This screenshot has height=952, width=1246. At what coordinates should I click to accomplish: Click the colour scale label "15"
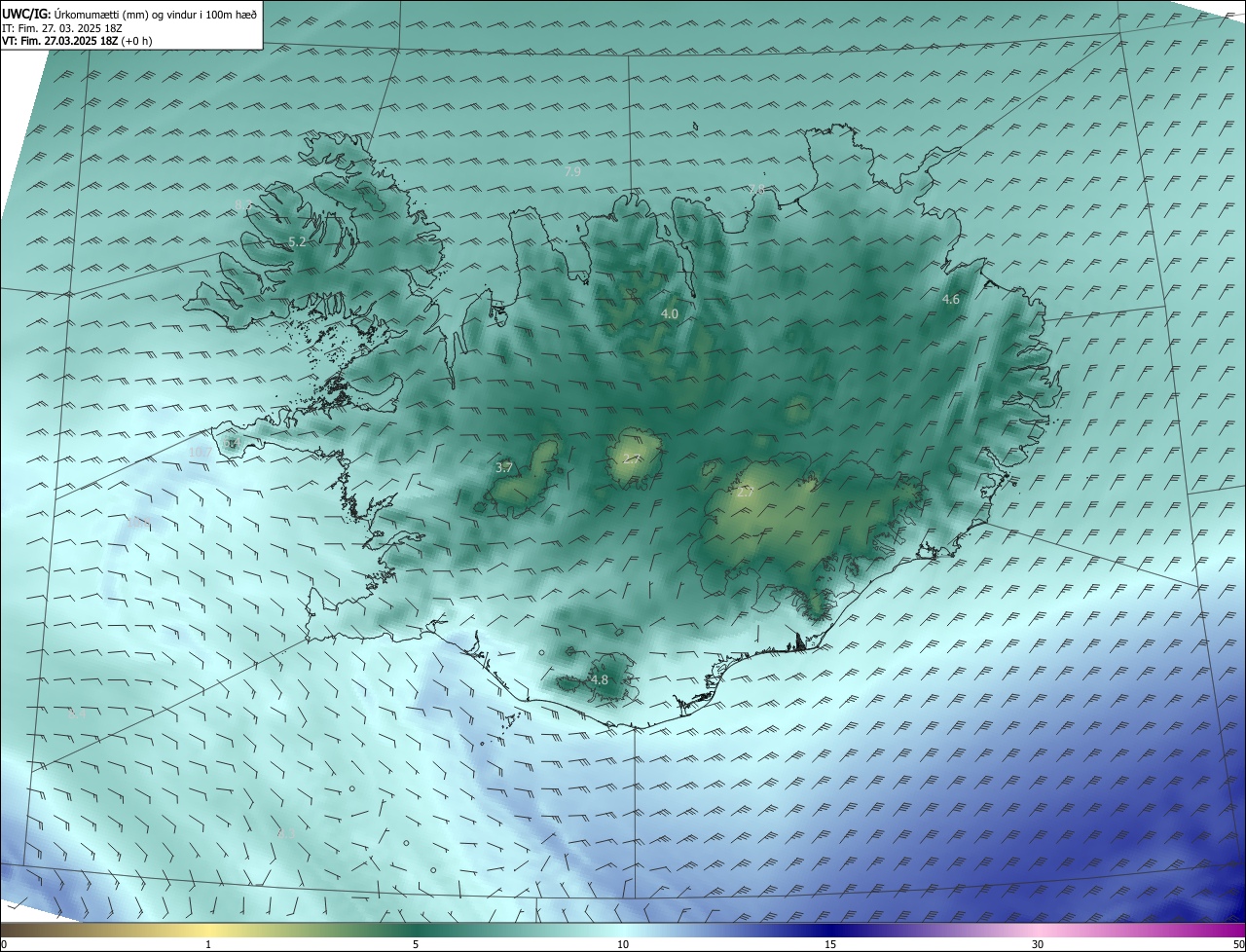830,944
